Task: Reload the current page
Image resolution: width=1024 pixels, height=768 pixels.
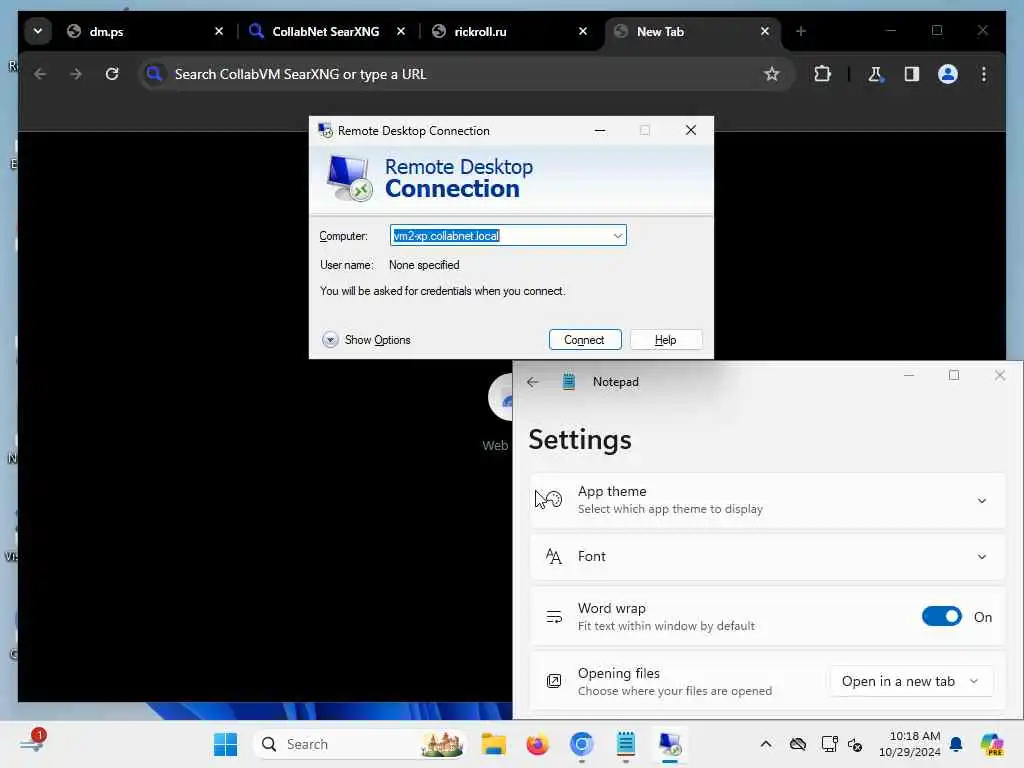Action: point(112,74)
